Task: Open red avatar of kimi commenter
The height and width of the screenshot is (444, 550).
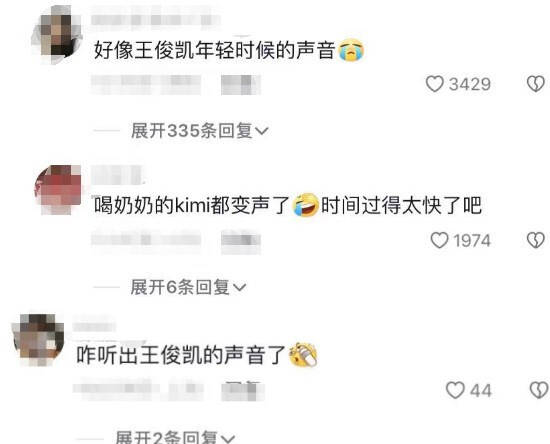Action: (x=58, y=189)
